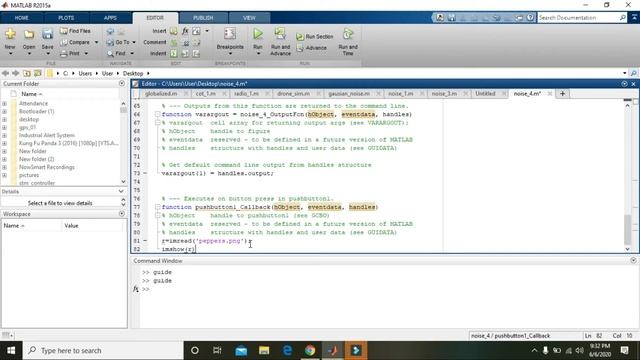The height and width of the screenshot is (360, 640).
Task: Click the up one level folder icon
Action: (x=27, y=73)
